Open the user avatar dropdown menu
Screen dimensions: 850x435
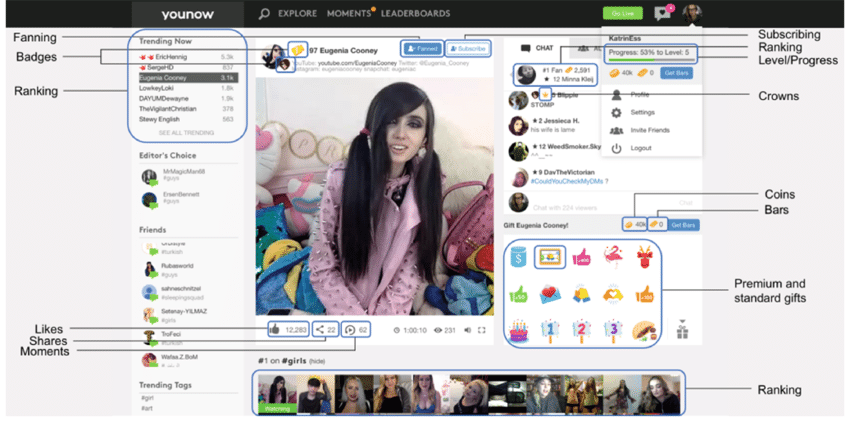pyautogui.click(x=692, y=14)
